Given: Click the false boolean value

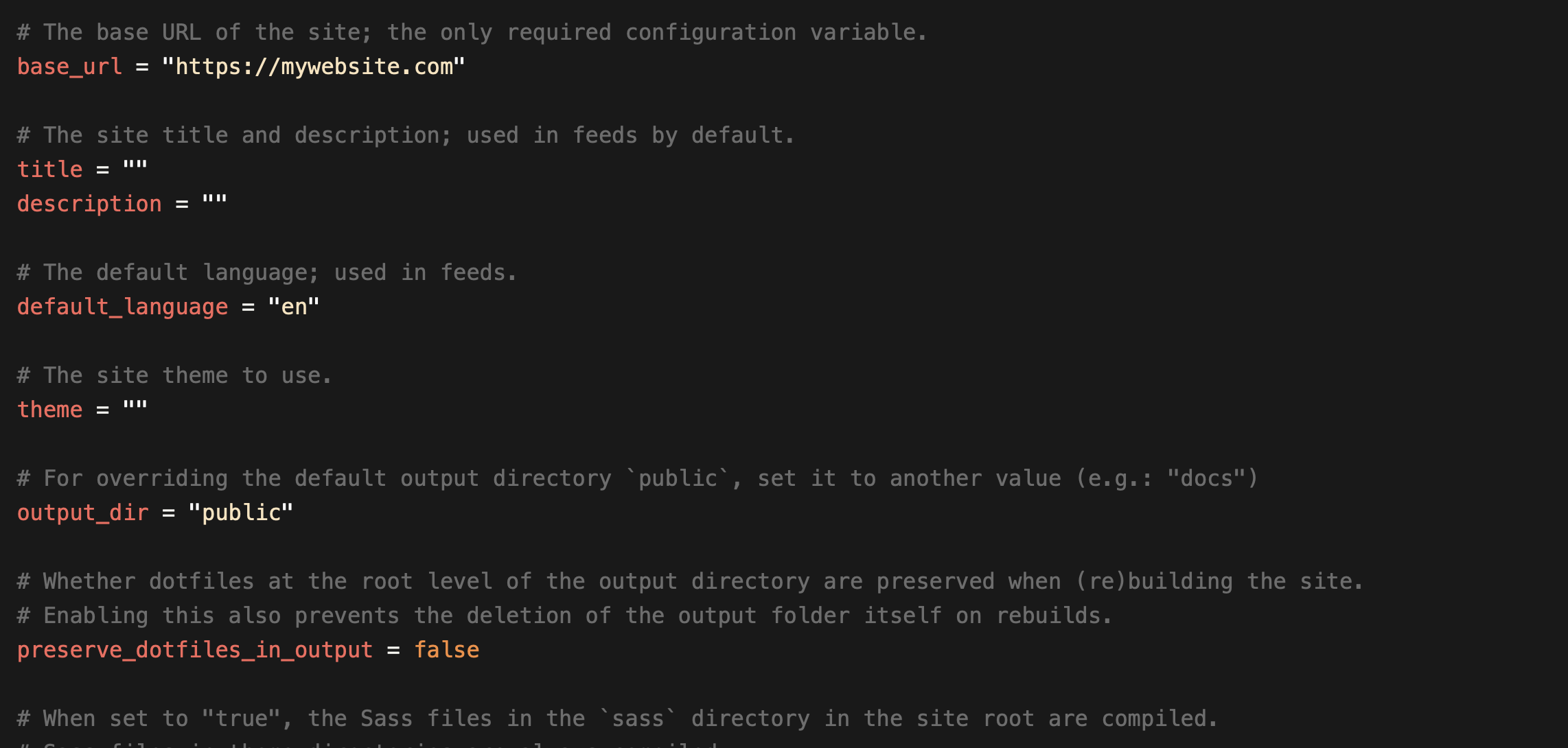Looking at the screenshot, I should [447, 650].
